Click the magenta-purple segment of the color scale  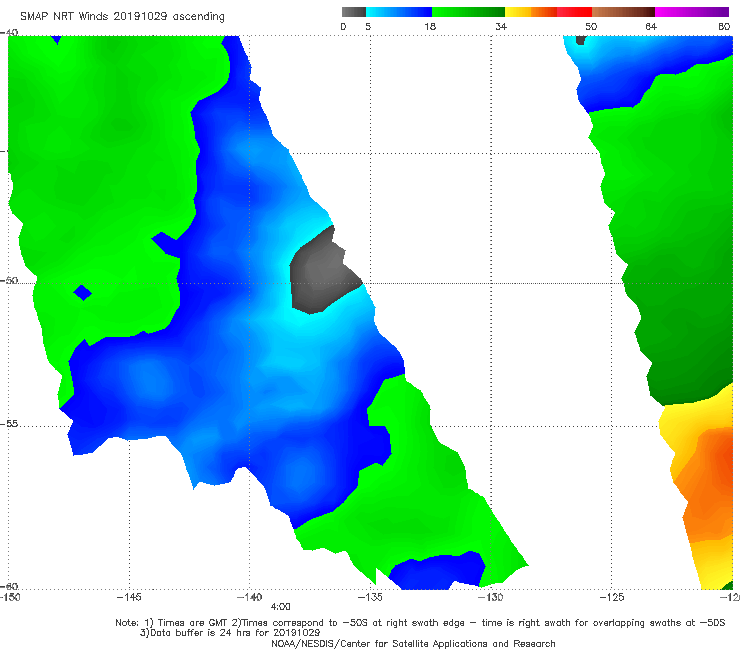click(x=692, y=12)
